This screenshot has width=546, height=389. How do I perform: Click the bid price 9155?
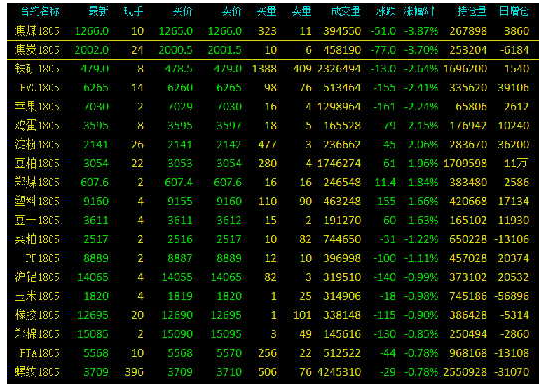[x=180, y=201]
